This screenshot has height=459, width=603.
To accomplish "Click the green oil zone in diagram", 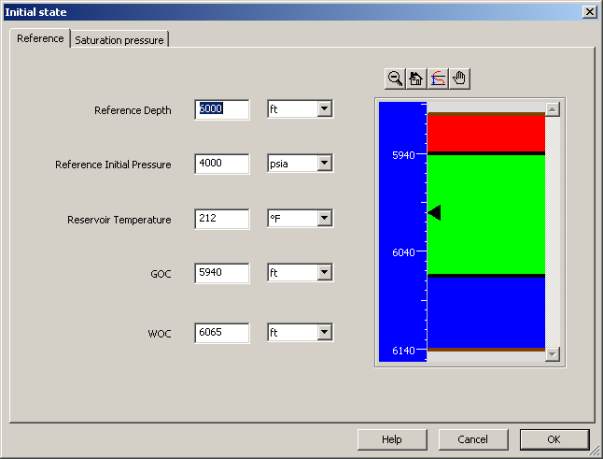I will pyautogui.click(x=486, y=213).
